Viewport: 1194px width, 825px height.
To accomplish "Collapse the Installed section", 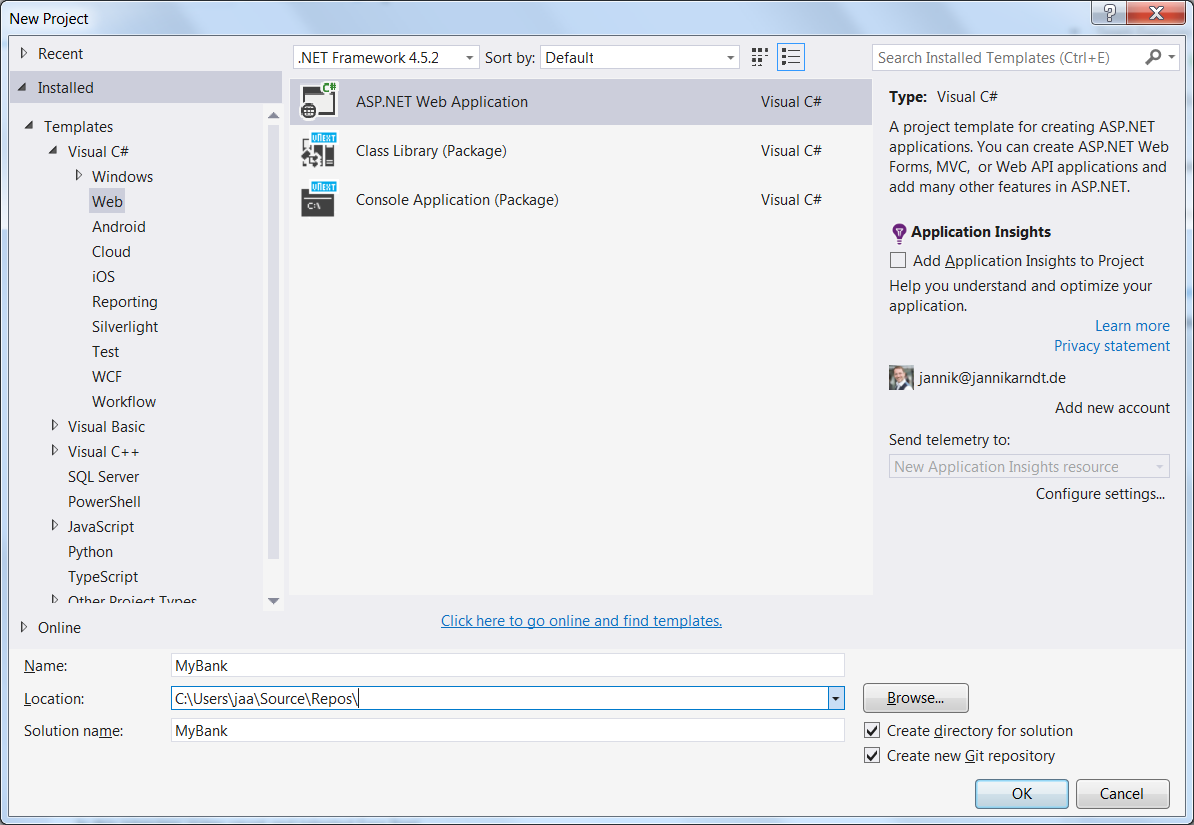I will click(x=23, y=88).
